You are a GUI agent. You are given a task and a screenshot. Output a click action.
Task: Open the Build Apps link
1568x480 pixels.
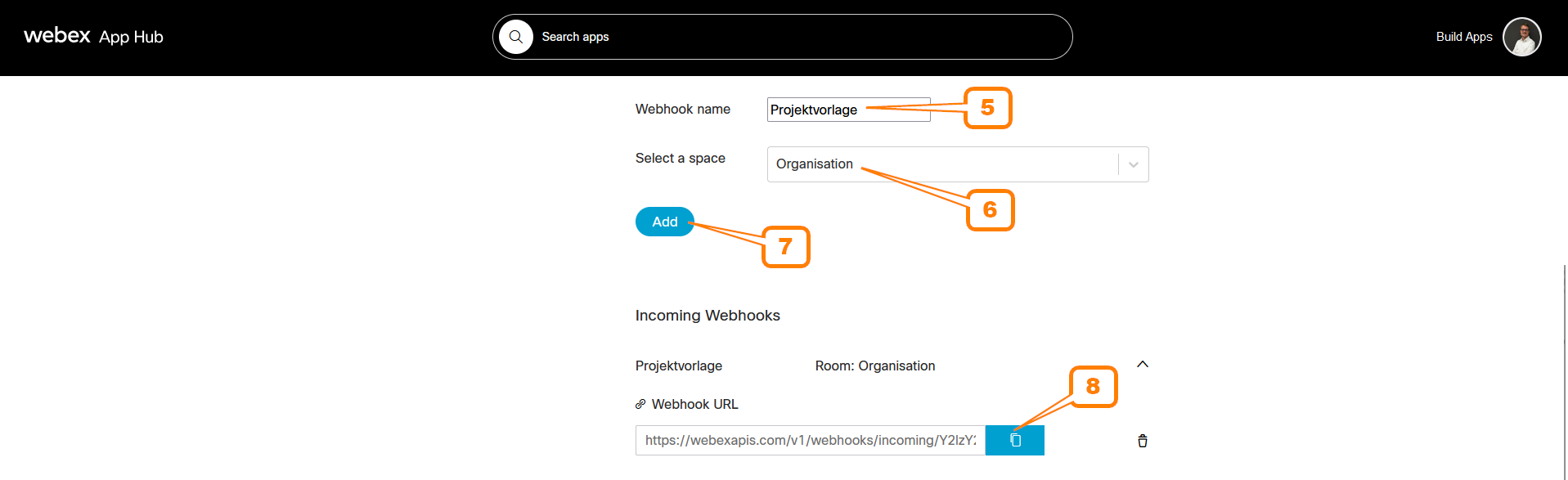pos(1464,37)
